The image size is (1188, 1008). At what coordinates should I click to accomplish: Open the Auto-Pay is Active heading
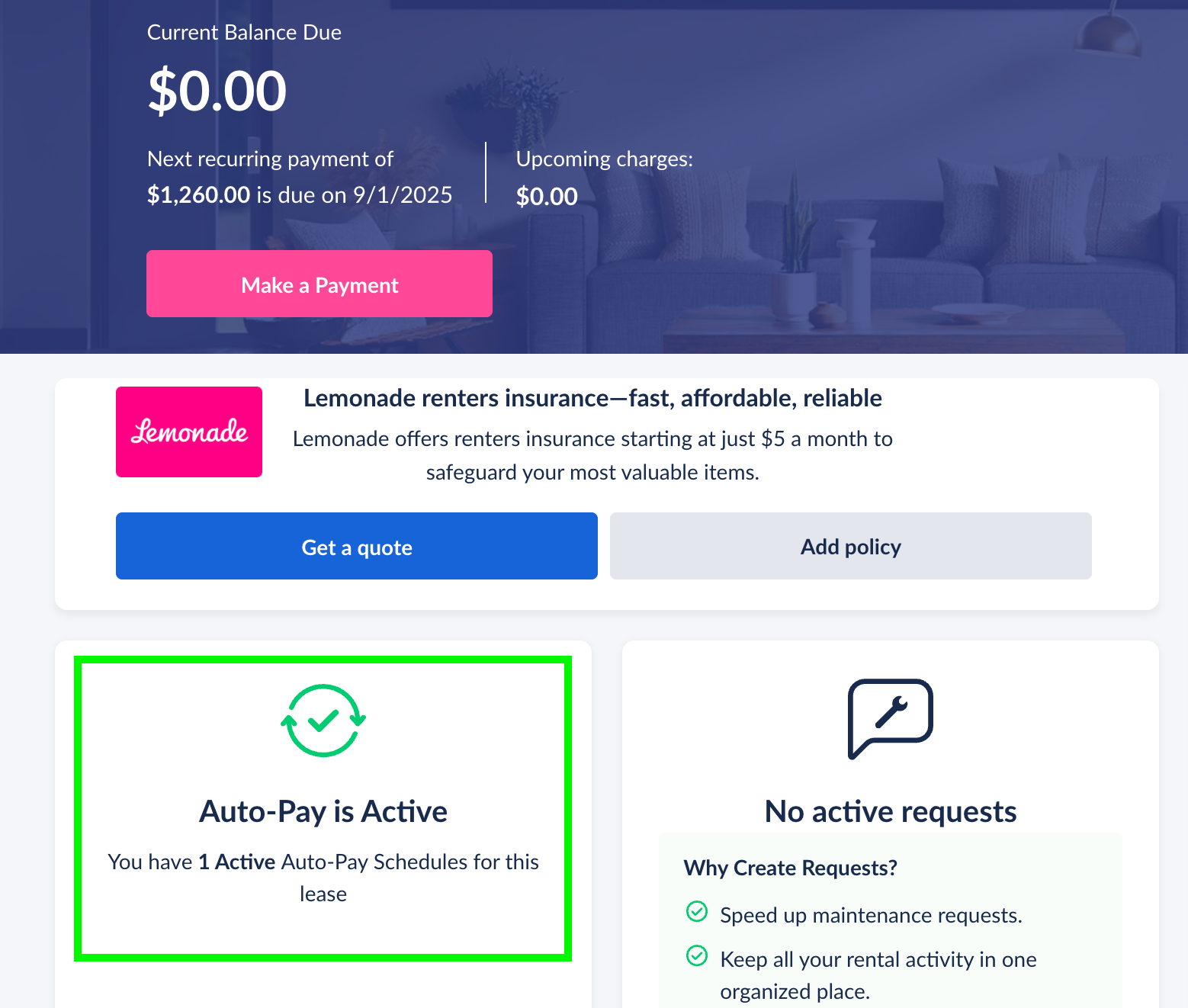[x=323, y=811]
